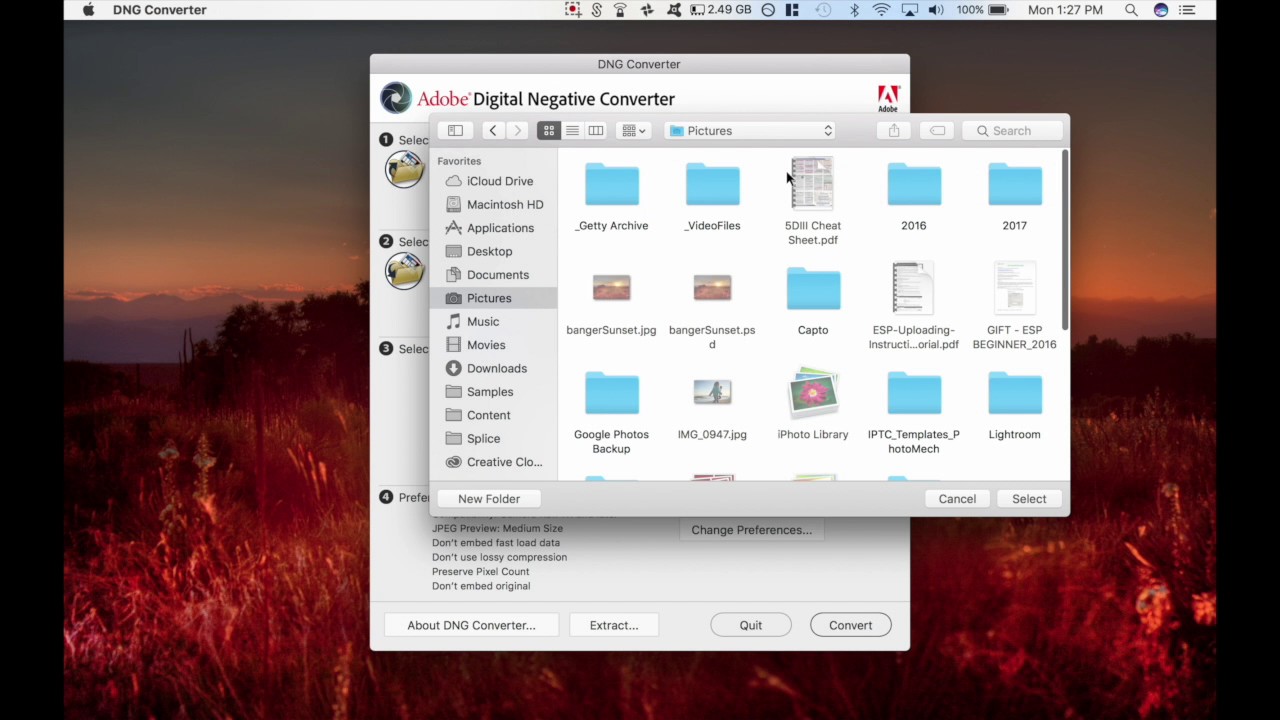Click the AirPlay display menu bar icon
The image size is (1280, 720).
coord(909,10)
